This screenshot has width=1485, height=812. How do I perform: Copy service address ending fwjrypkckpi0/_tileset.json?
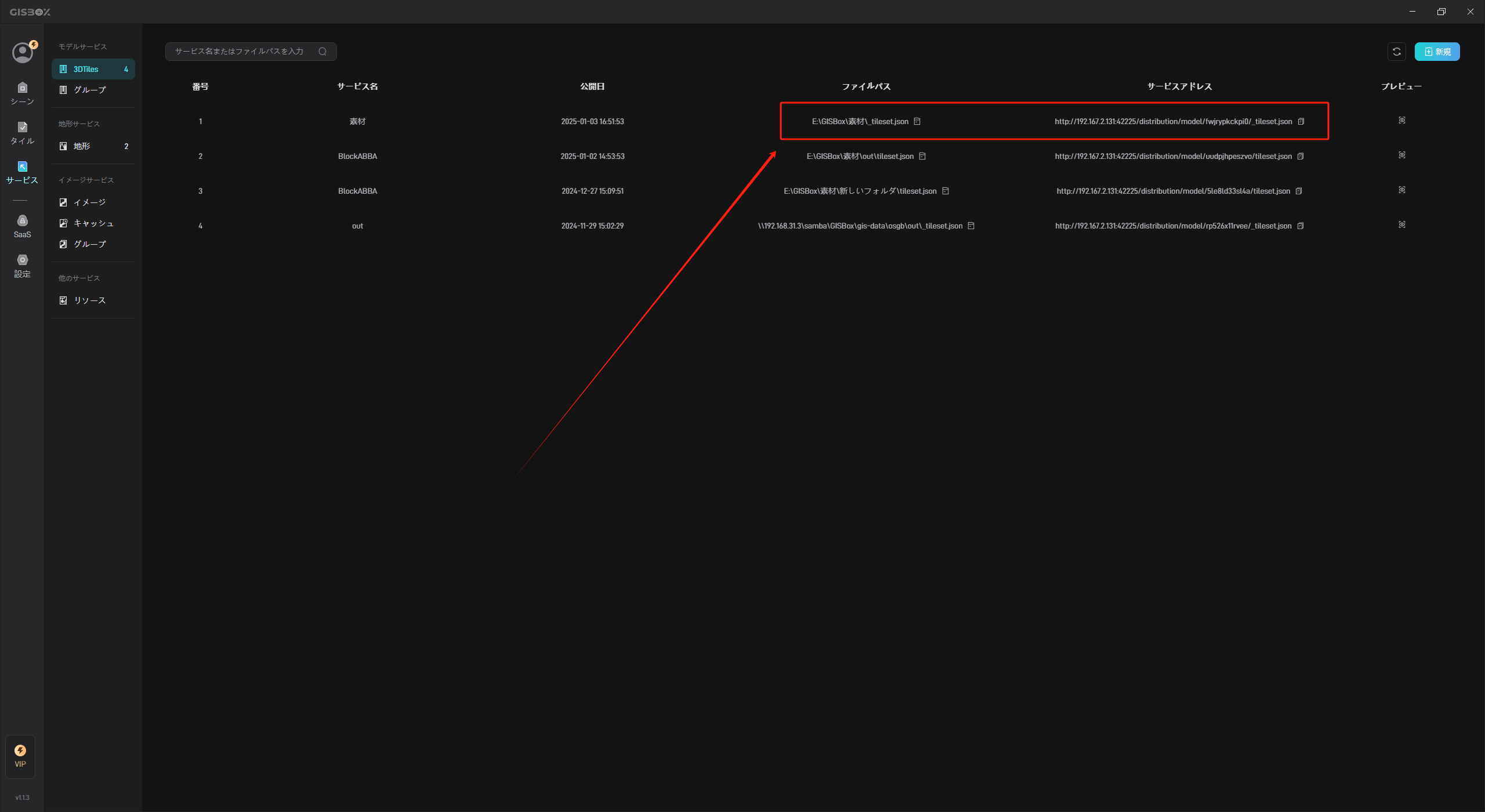[1301, 121]
